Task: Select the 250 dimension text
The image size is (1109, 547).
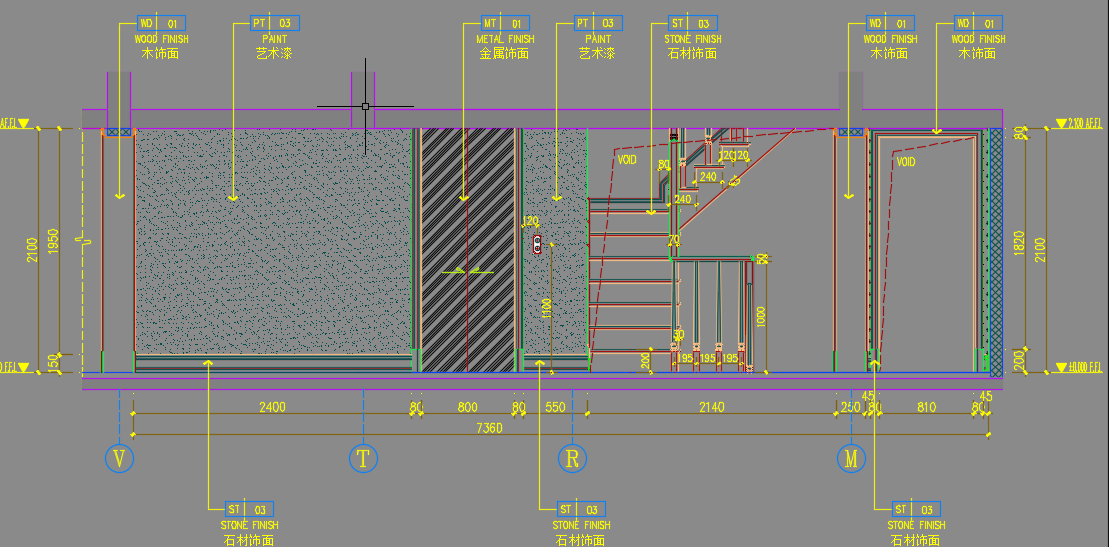Action: (851, 407)
